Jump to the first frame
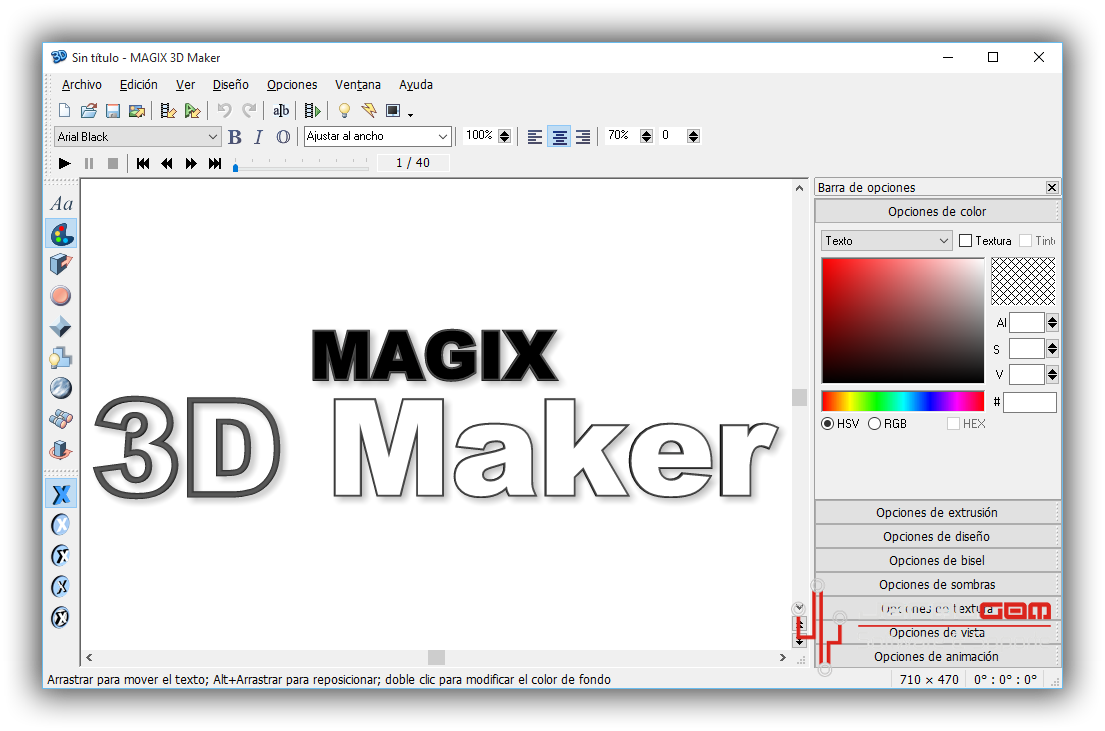The image size is (1105, 731). pos(143,164)
